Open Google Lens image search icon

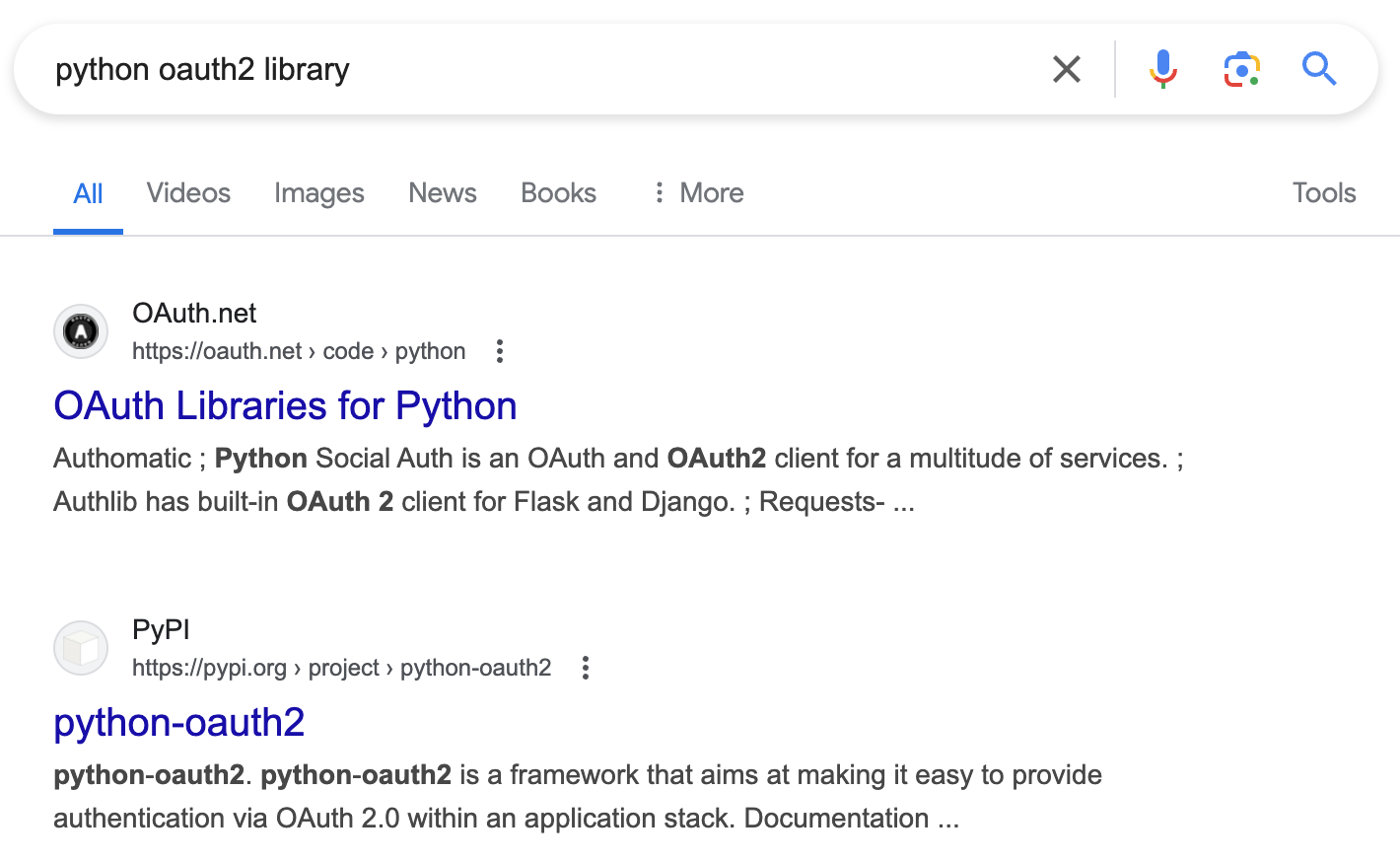[x=1241, y=69]
